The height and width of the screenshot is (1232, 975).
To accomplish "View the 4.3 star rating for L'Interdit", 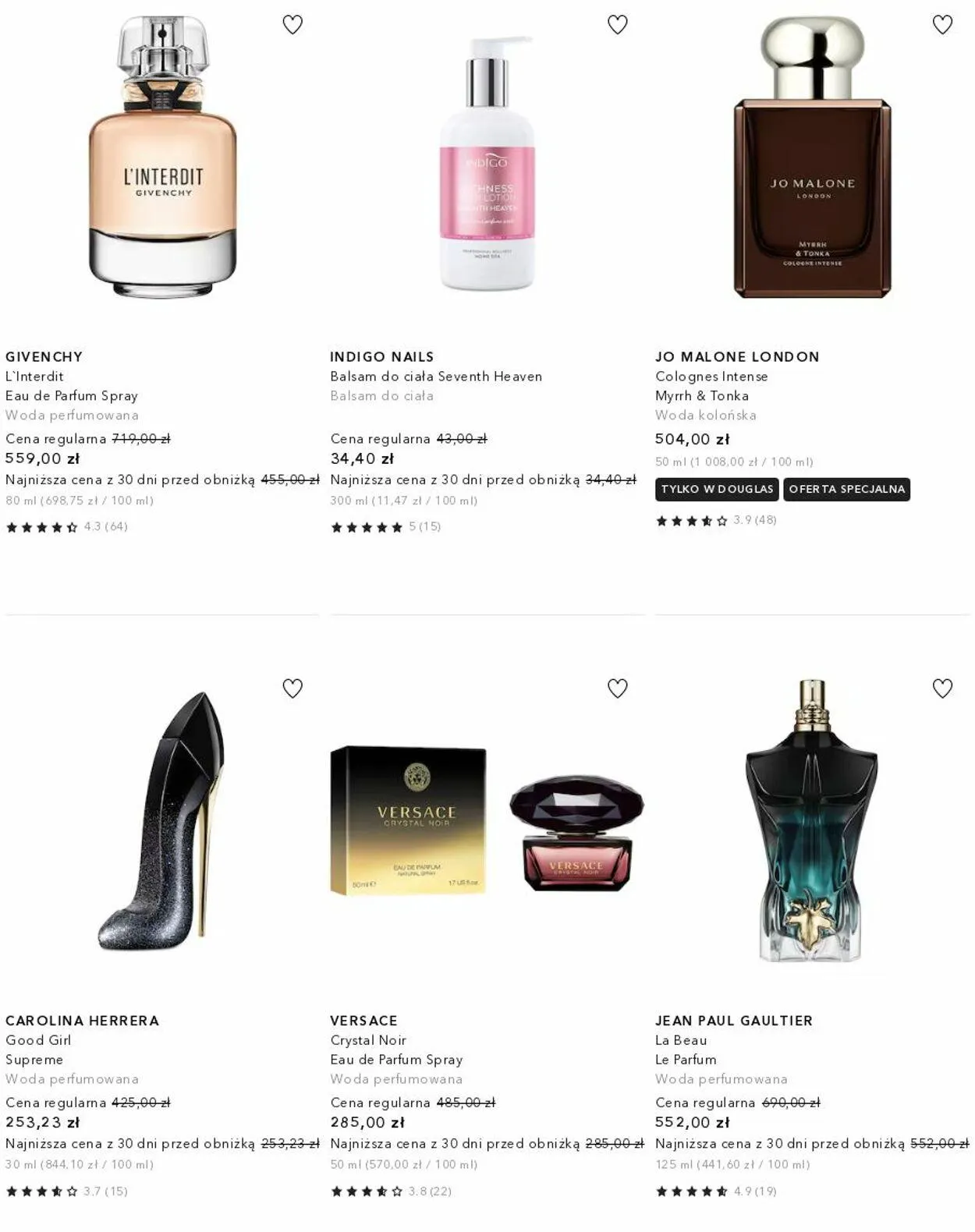I will click(x=66, y=527).
